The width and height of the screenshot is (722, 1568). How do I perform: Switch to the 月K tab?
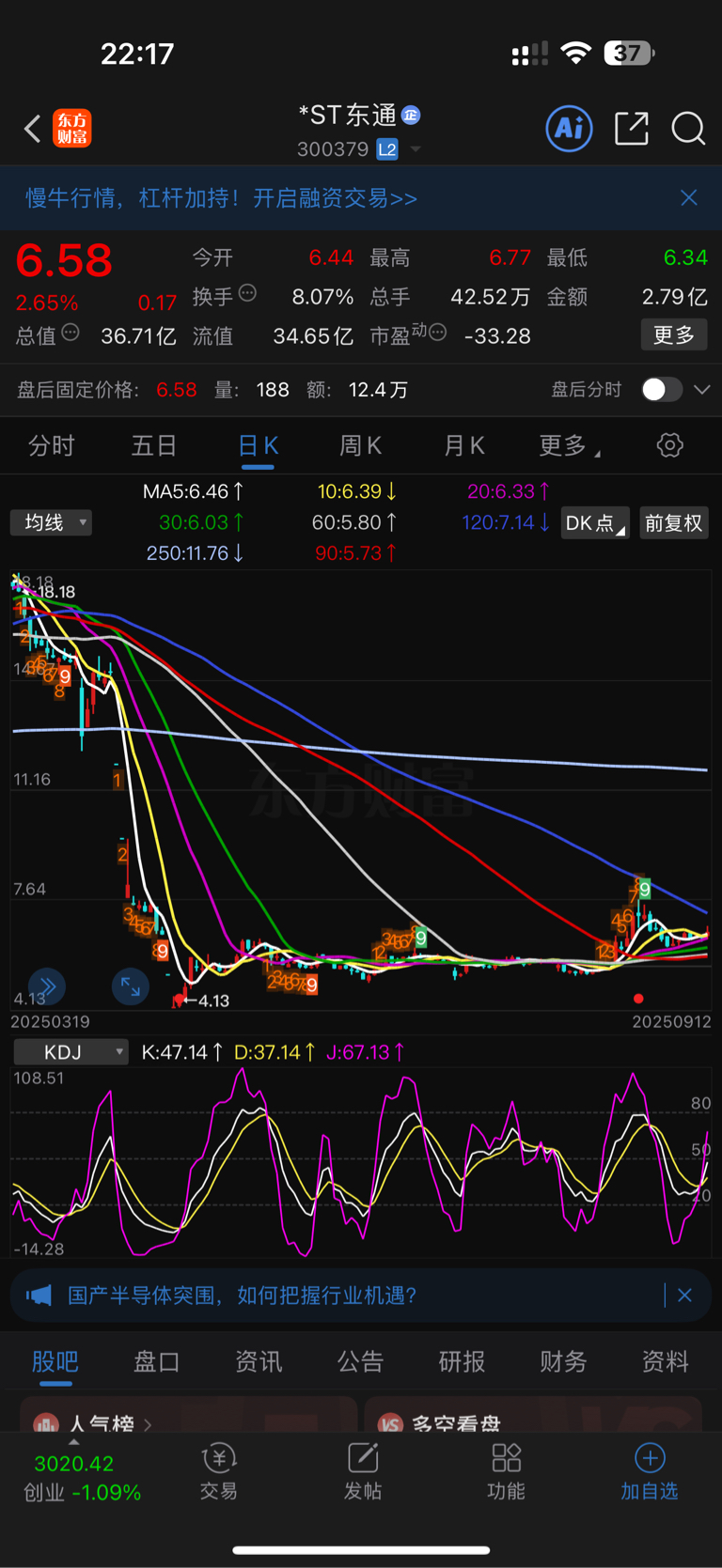pos(463,445)
